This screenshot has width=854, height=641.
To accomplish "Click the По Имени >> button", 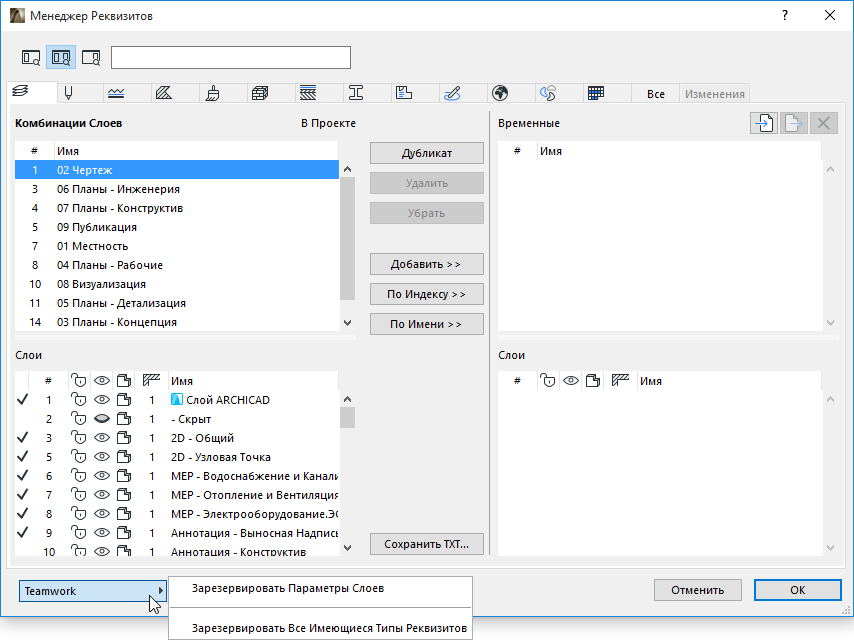I will pos(426,324).
